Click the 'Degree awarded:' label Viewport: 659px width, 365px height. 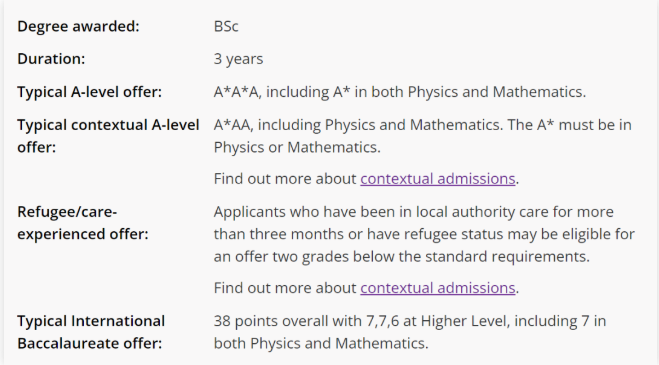point(78,26)
